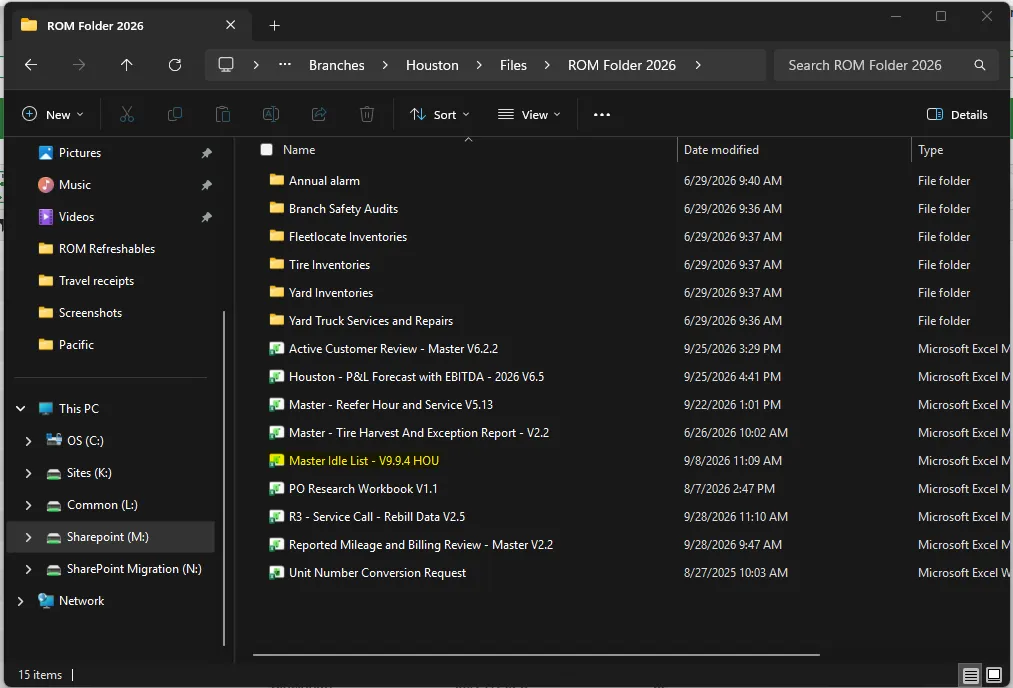Screen dimensions: 1013x688
Task: Click the Copy icon in toolbar
Action: [x=174, y=114]
